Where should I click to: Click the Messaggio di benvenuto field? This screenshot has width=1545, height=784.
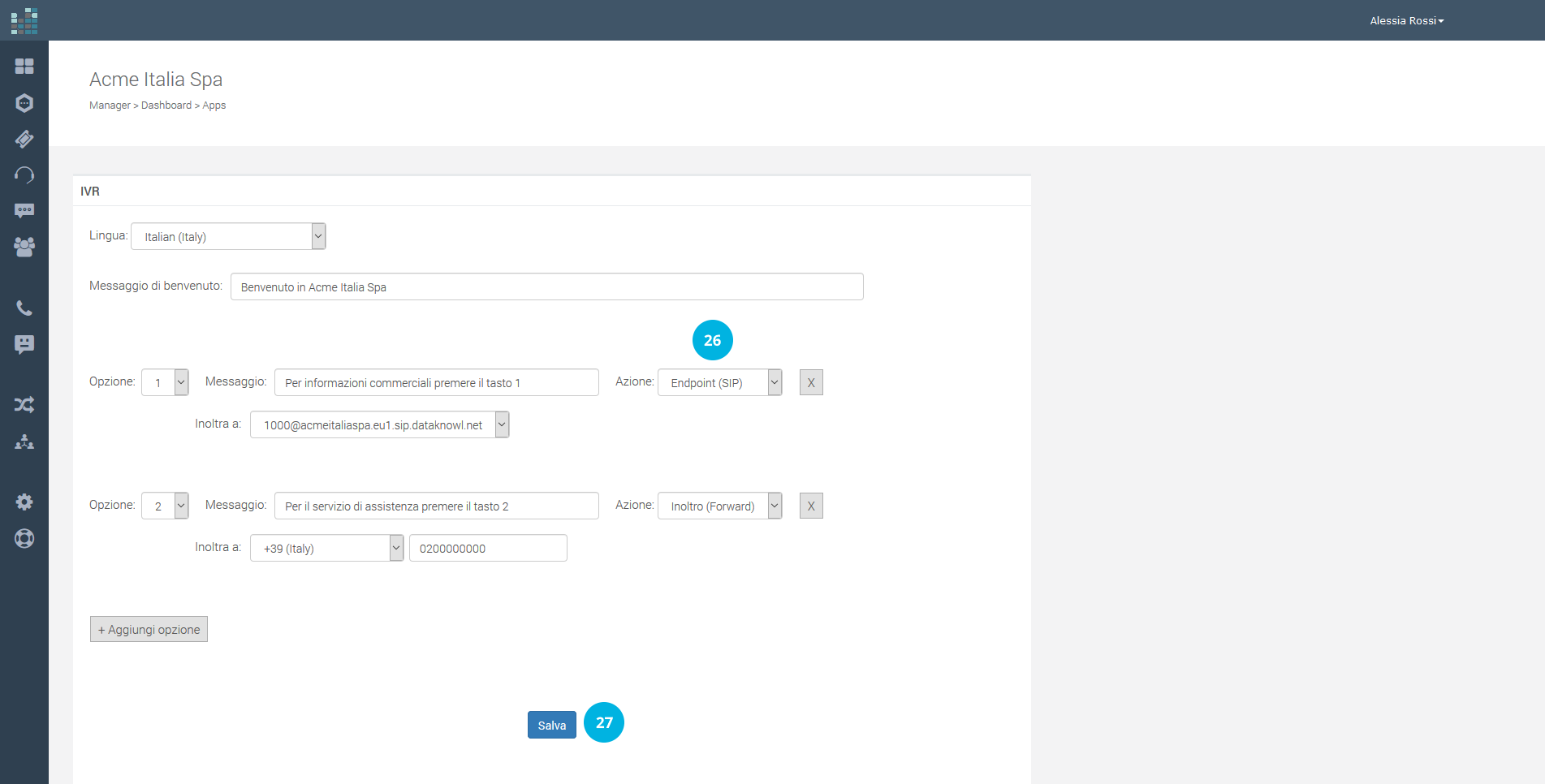point(546,286)
